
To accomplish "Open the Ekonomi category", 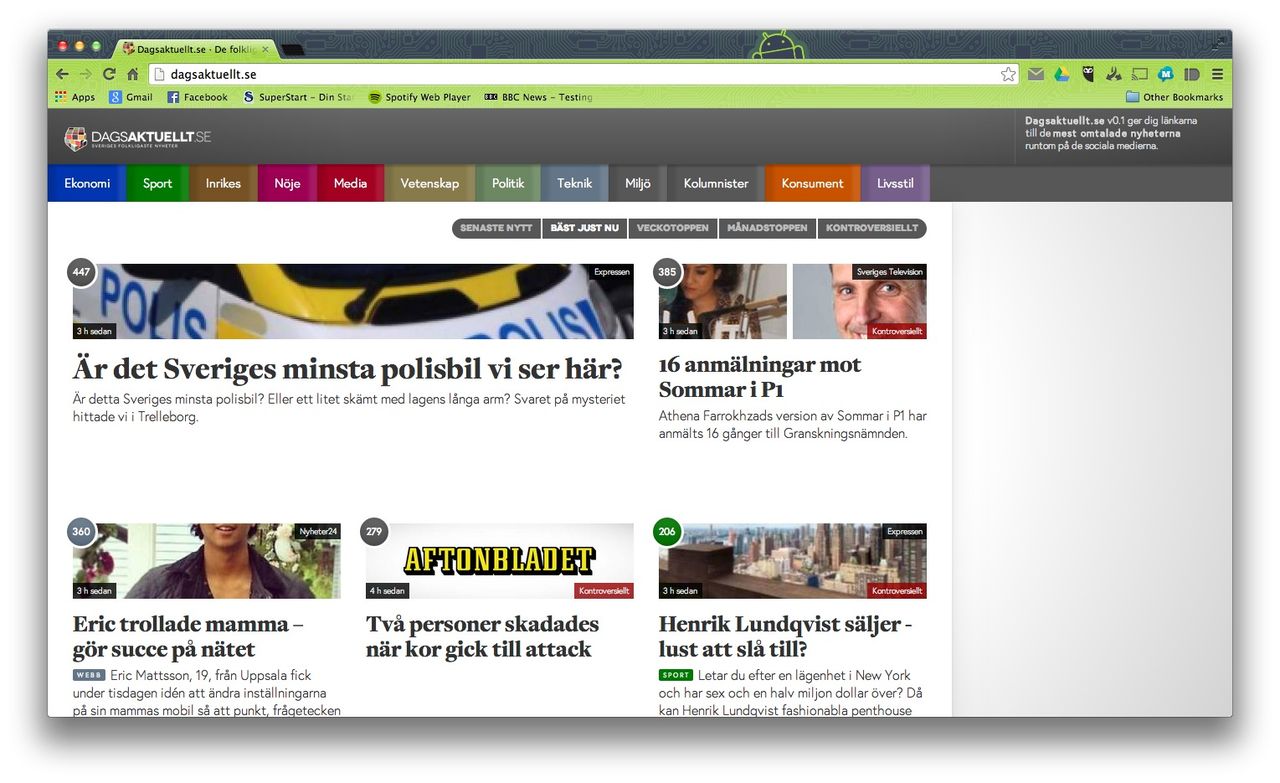I will (87, 184).
